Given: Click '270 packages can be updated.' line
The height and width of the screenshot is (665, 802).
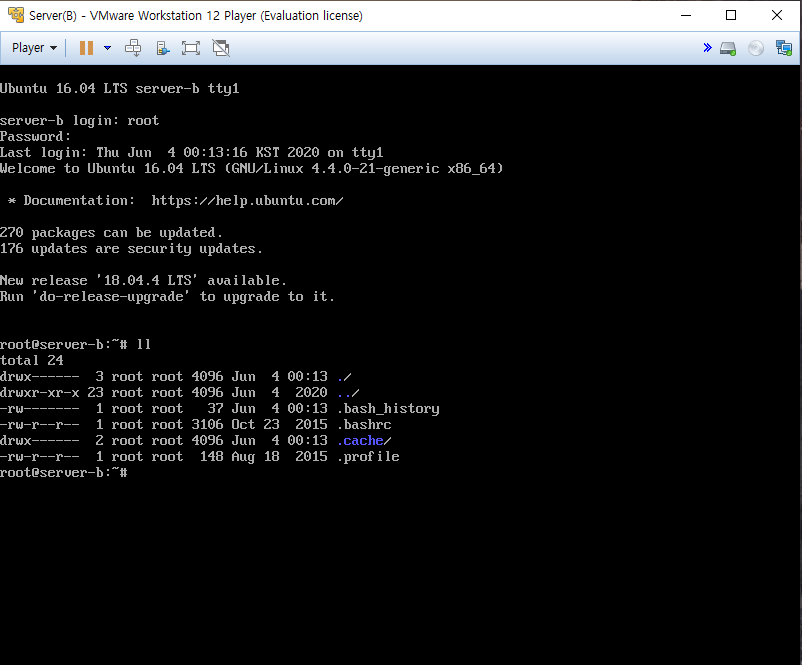Looking at the screenshot, I should (112, 233).
